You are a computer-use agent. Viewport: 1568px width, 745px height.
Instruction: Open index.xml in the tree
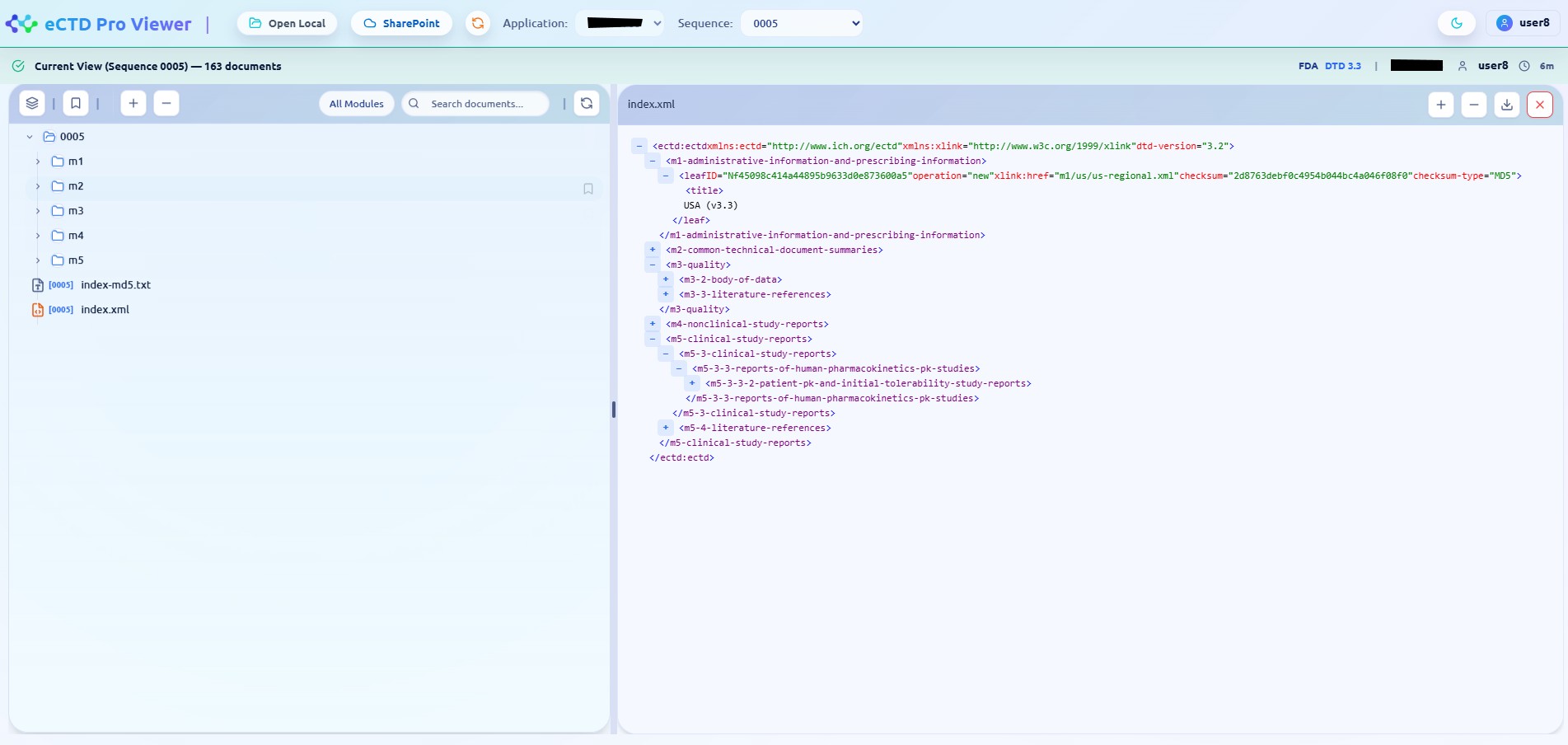pos(105,310)
